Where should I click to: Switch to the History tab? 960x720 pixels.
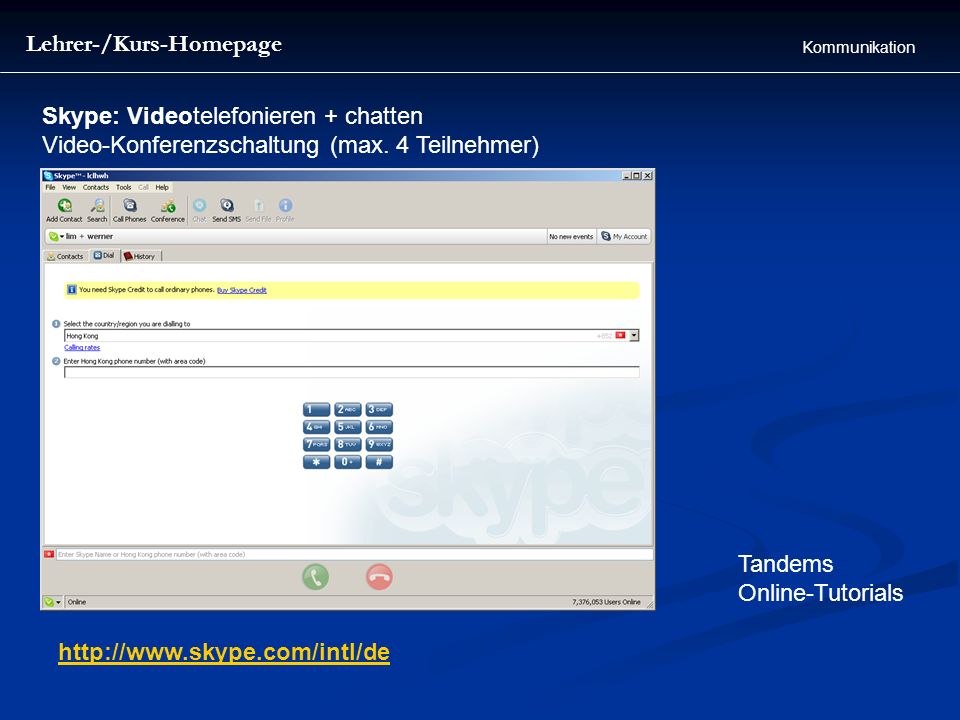(x=140, y=257)
